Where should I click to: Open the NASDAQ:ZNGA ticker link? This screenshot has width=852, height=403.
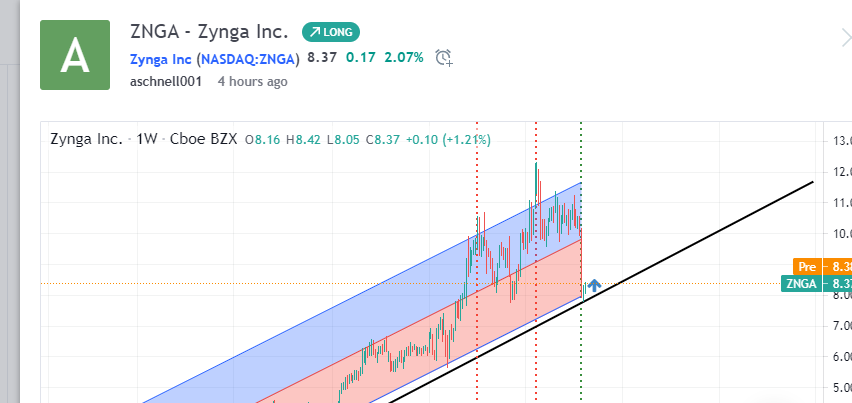pos(248,58)
